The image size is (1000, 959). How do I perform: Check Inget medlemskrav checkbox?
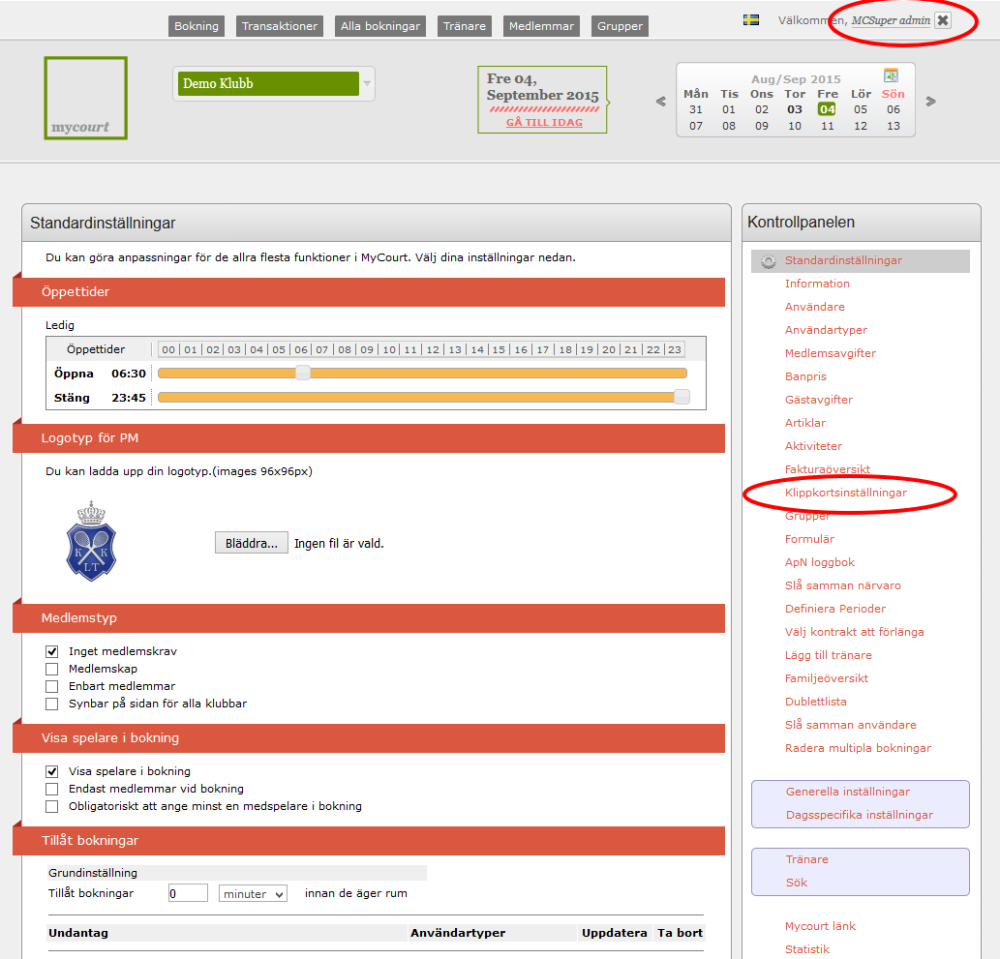tap(52, 652)
